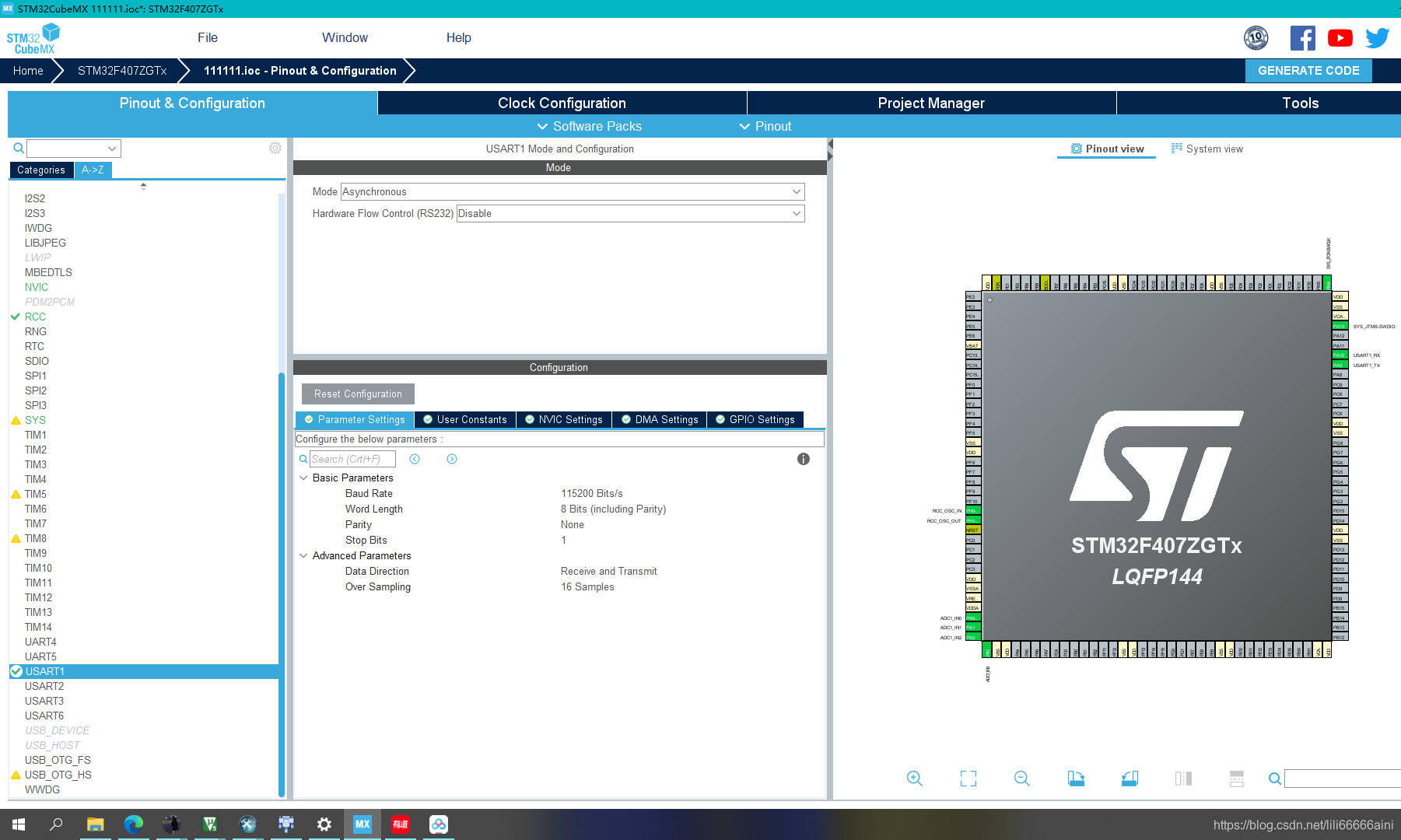
Task: Open File Explorer from taskbar
Action: pyautogui.click(x=95, y=824)
